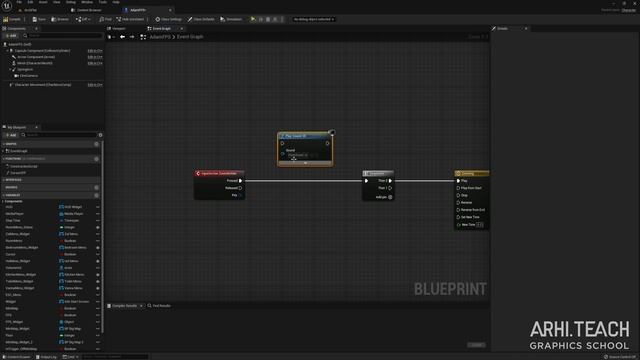Open the Help menu
This screenshot has height=360, width=640.
[x=116, y=2]
